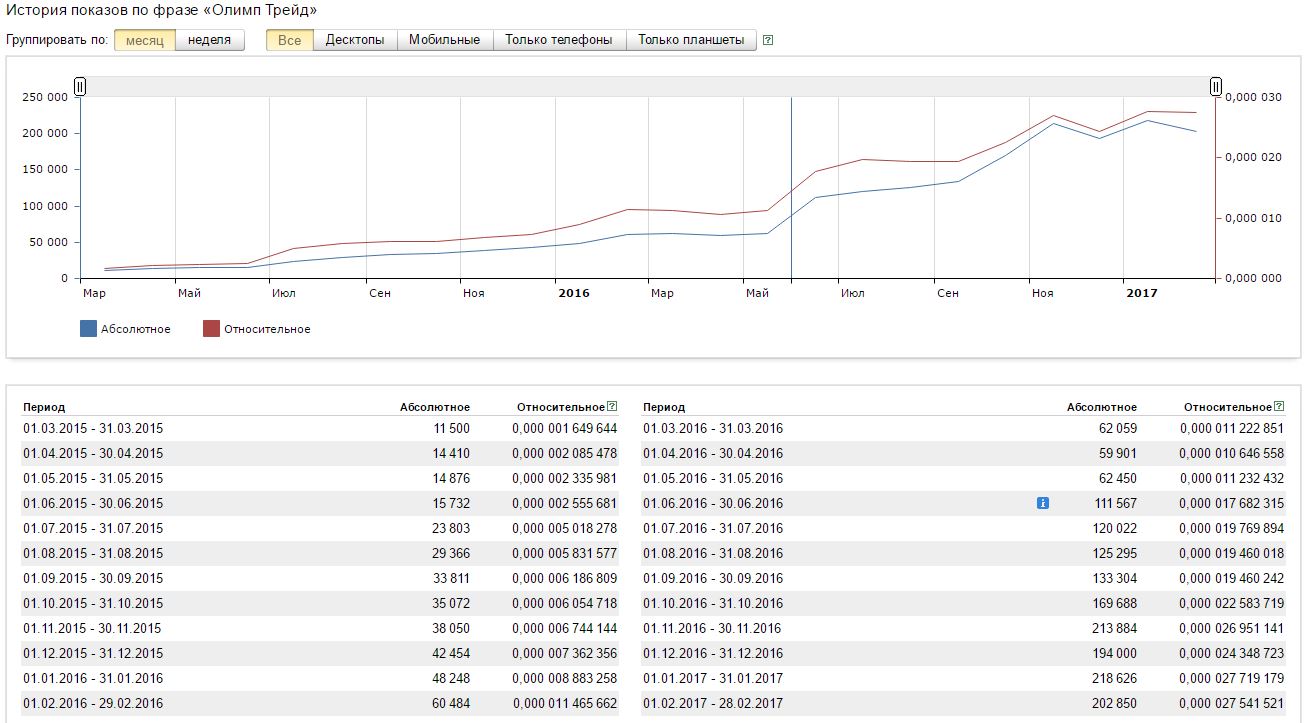Show Только телефоны statistics

pos(559,40)
